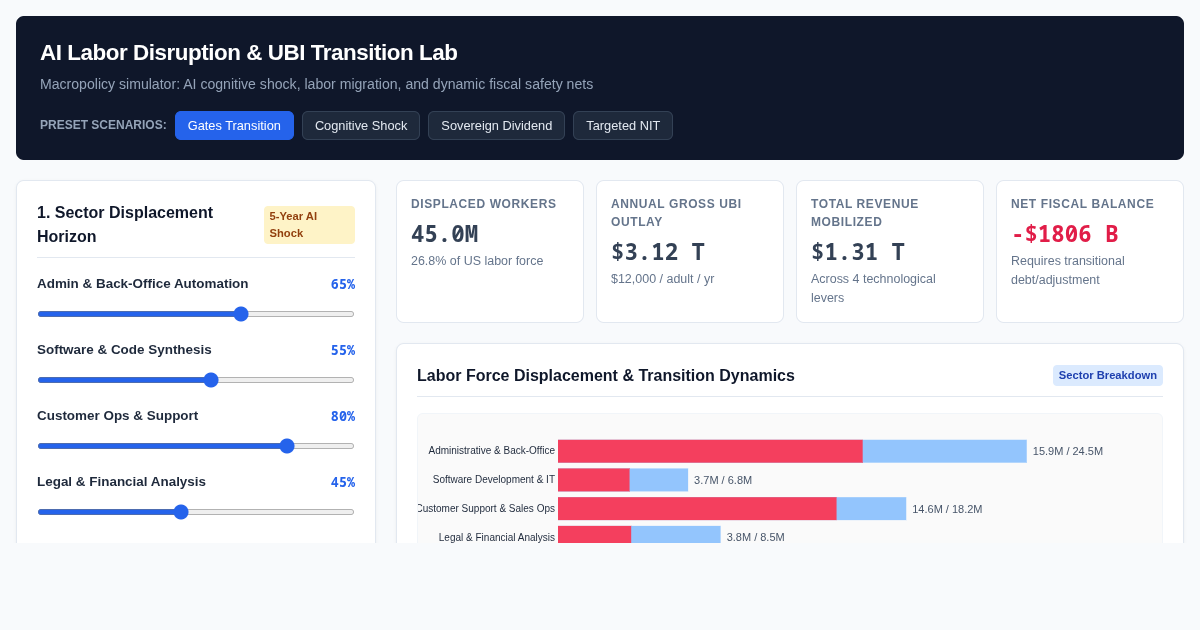
Task: Adjust Software & Code Synthesis slider
Action: point(196,380)
